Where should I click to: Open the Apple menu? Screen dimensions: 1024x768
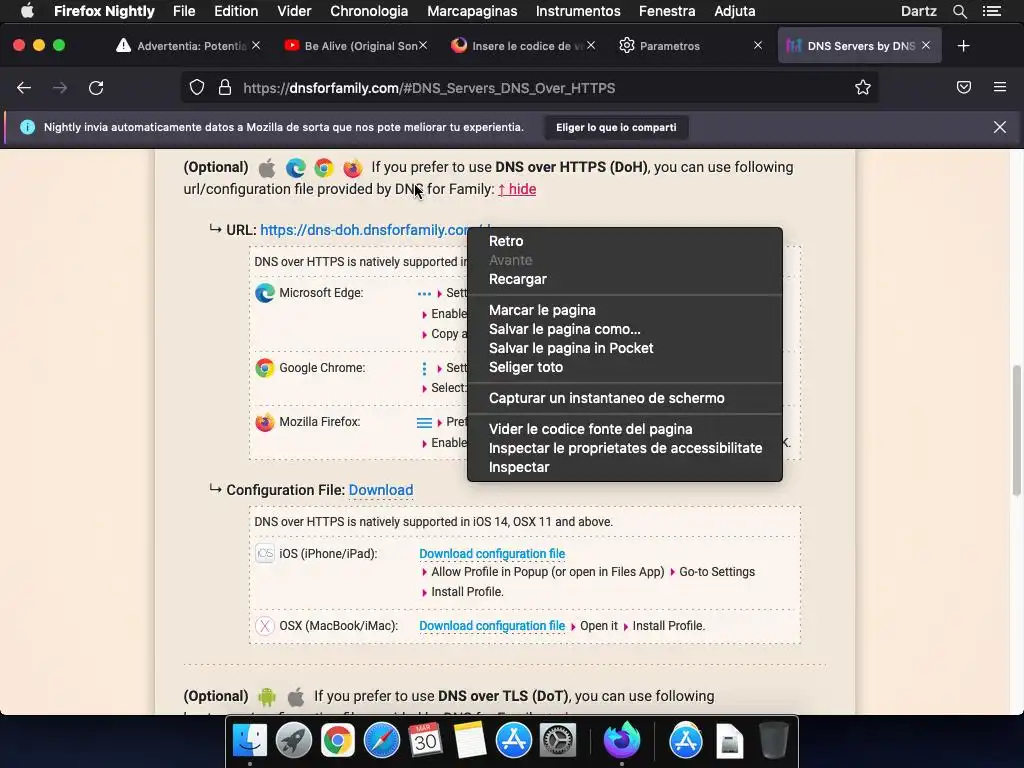point(27,11)
